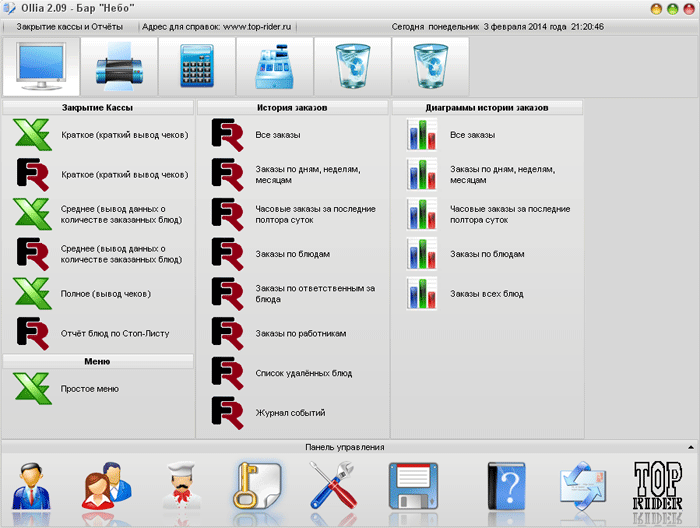The width and height of the screenshot is (700, 528).
Task: Click the mail envelope sync icon
Action: point(583,486)
